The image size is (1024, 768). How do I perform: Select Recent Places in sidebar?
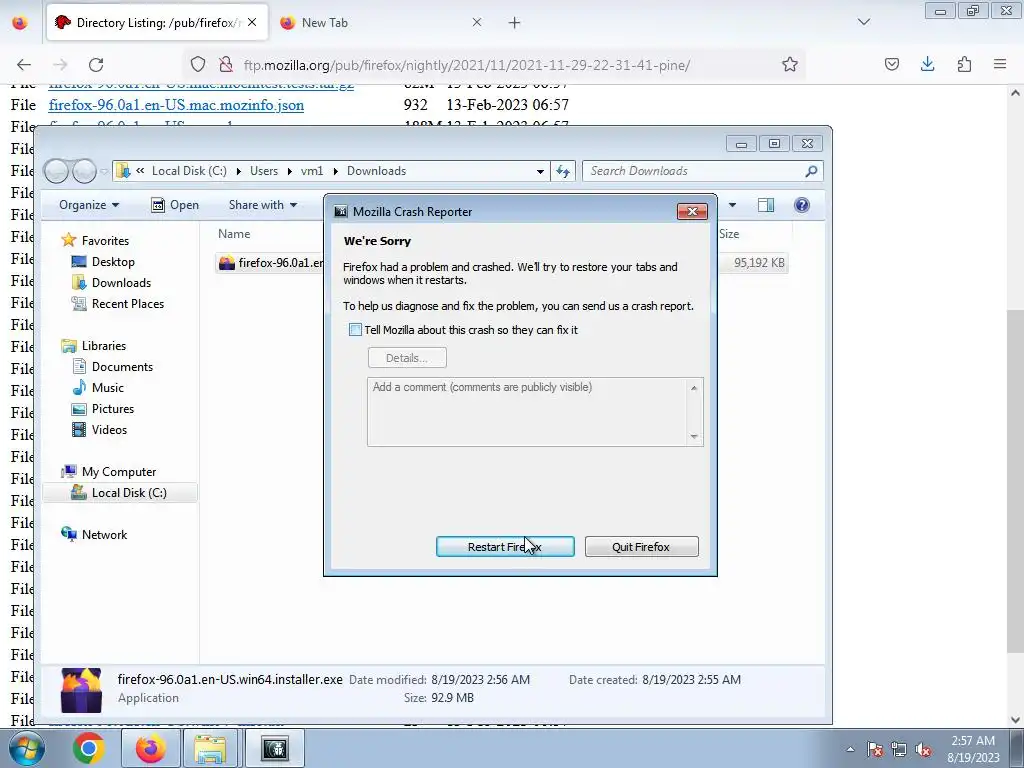(127, 304)
